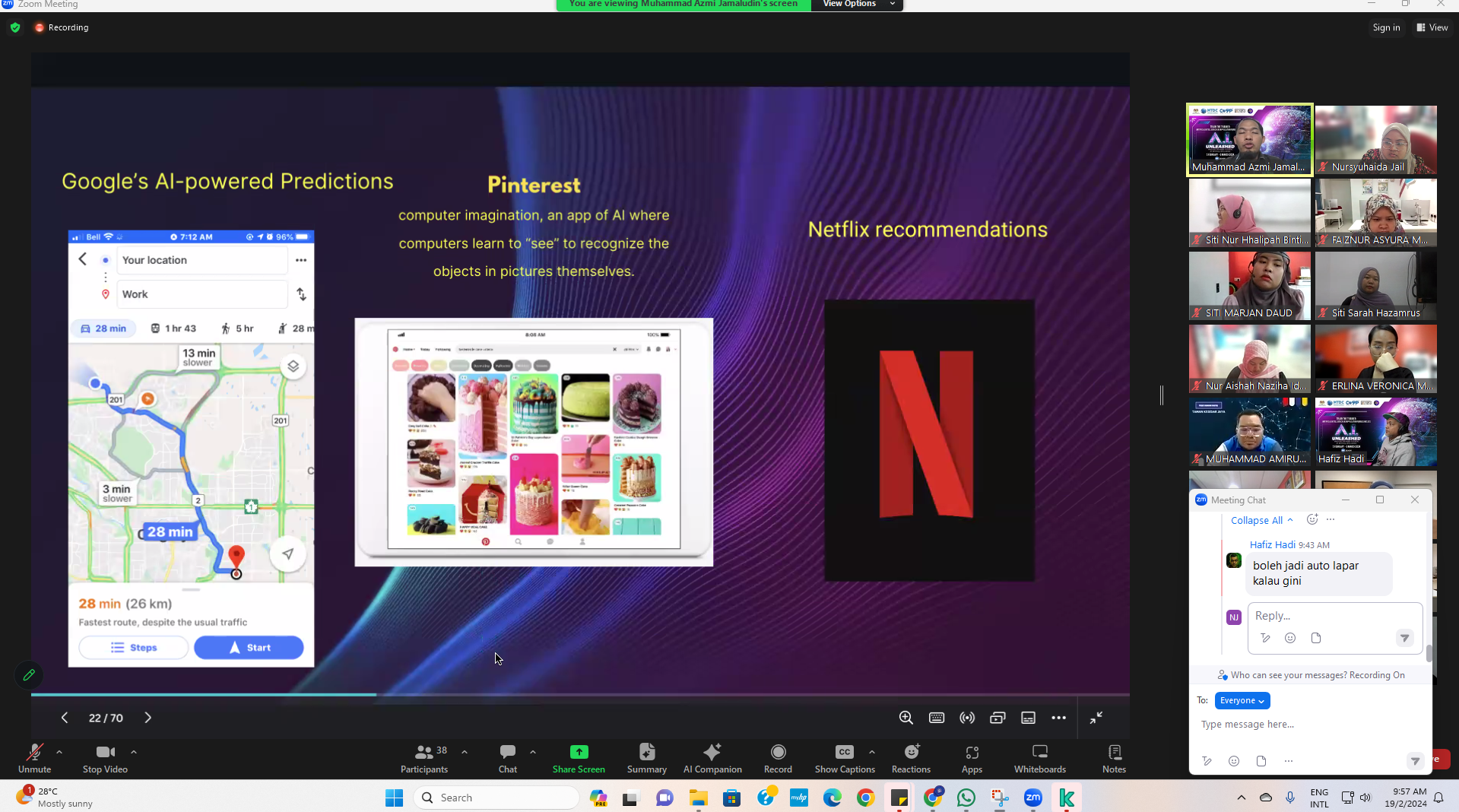Image resolution: width=1459 pixels, height=812 pixels.
Task: Open the Reactions panel
Action: click(x=911, y=758)
